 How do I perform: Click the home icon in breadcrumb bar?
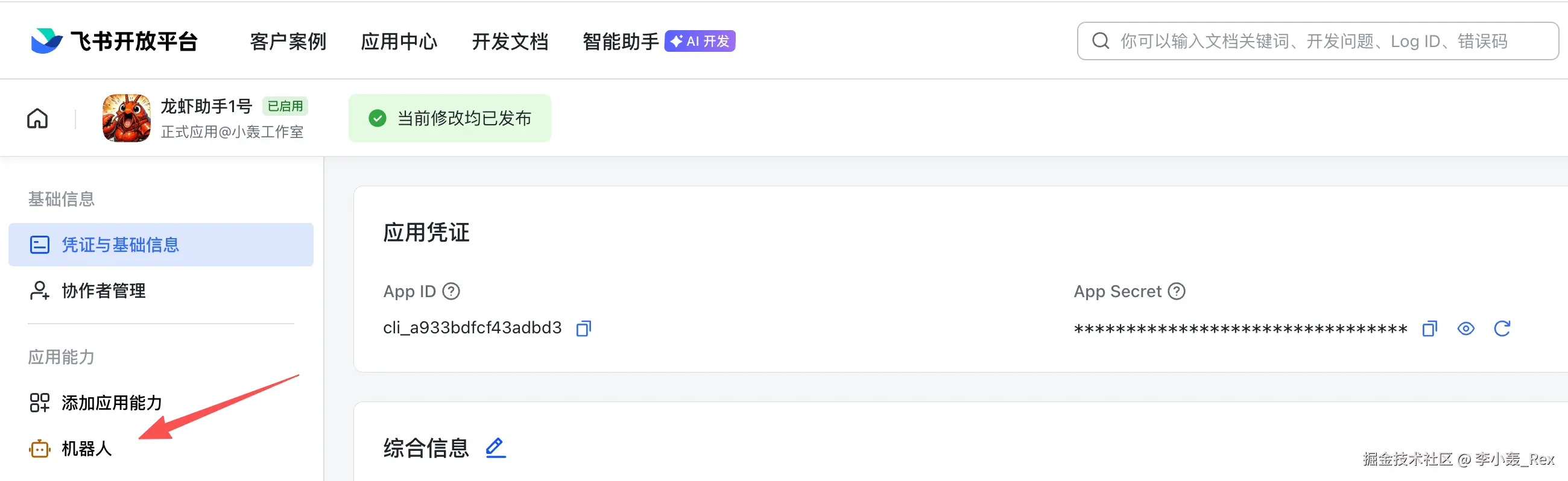37,119
